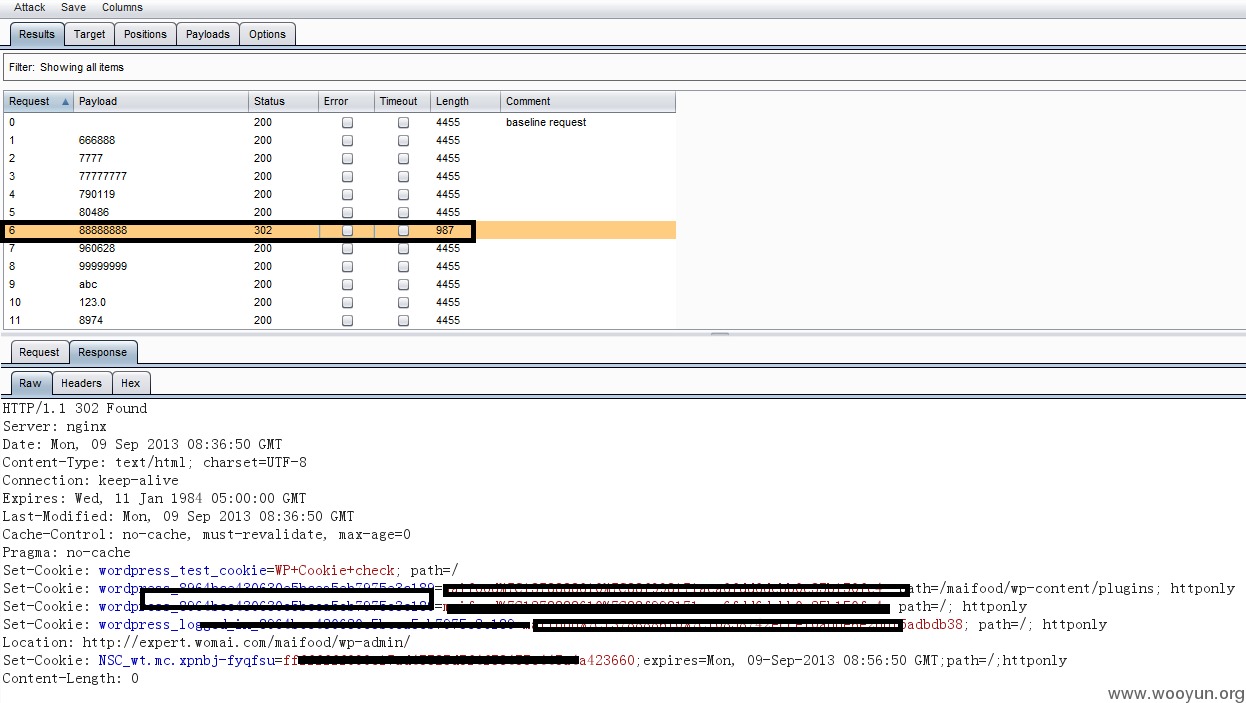Toggle Error checkbox for payload 77777777

tap(347, 176)
